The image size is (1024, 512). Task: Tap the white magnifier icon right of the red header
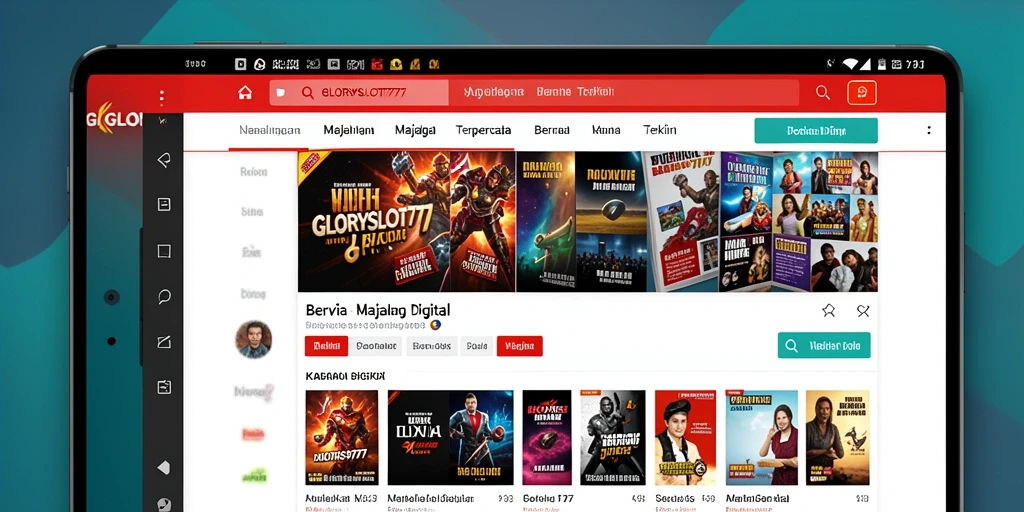[x=823, y=93]
